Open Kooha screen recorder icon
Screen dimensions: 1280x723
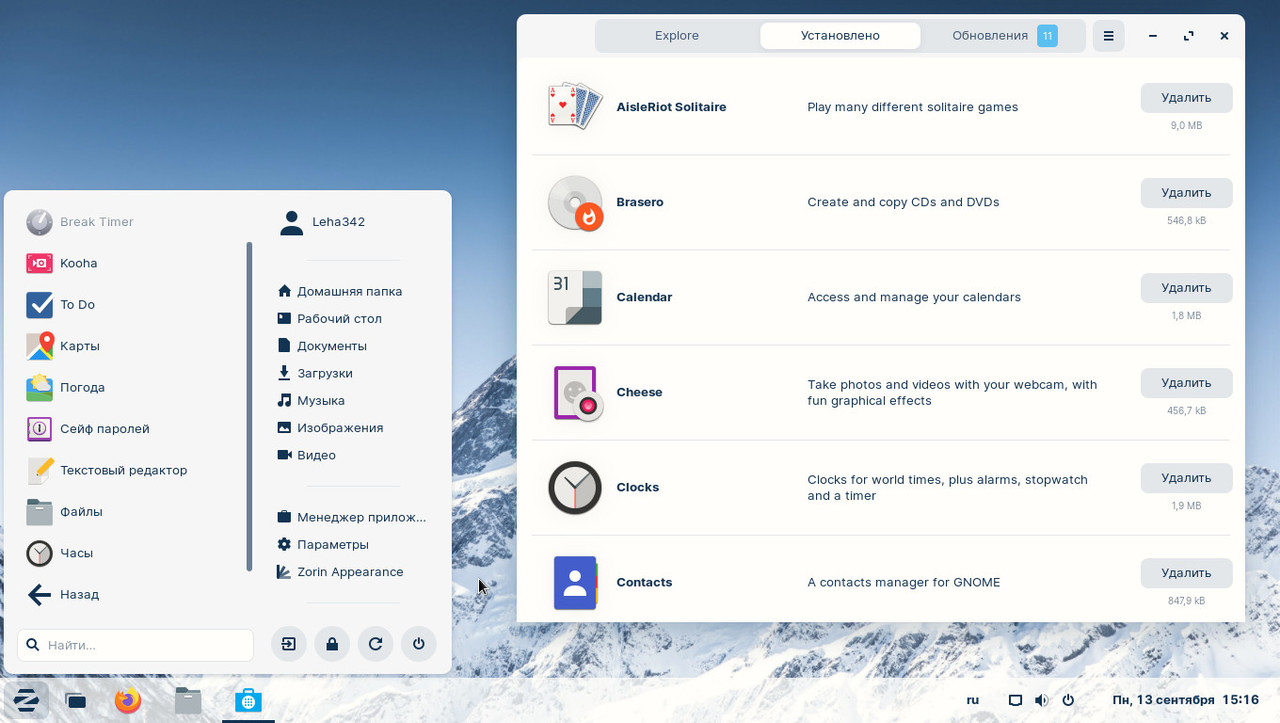[x=39, y=263]
